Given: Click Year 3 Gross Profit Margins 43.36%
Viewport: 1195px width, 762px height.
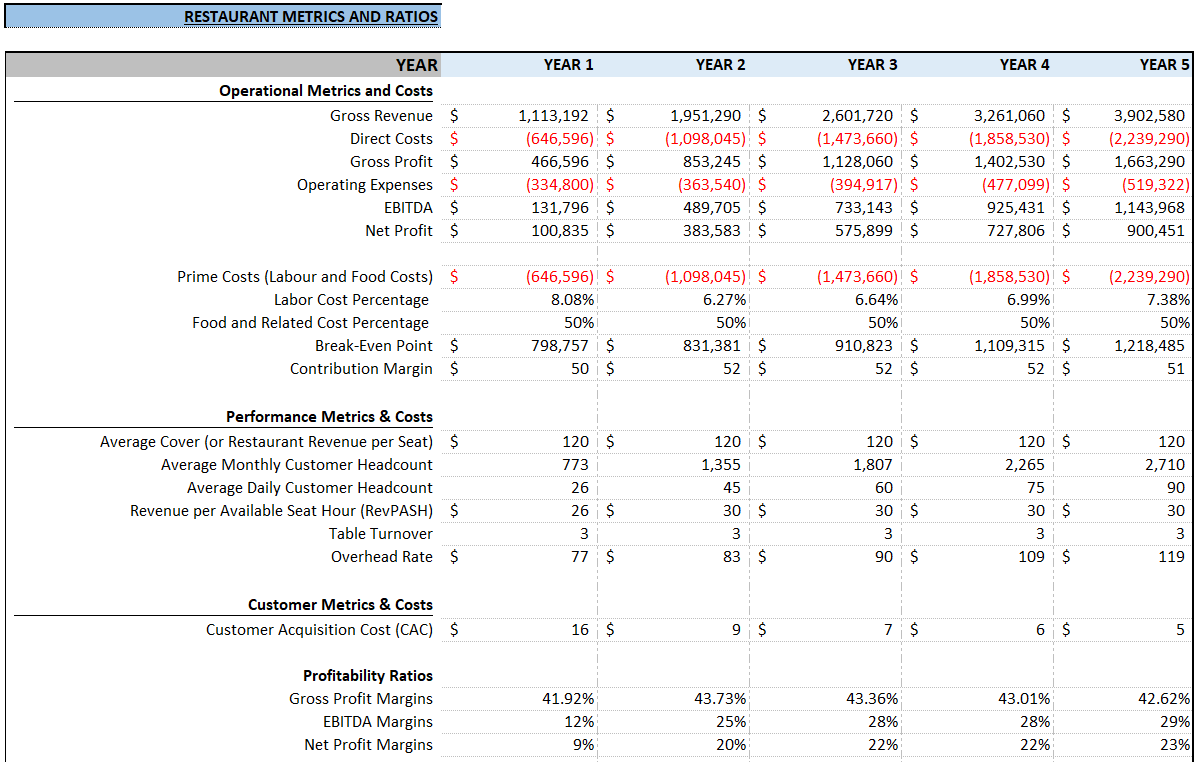Looking at the screenshot, I should 872,699.
